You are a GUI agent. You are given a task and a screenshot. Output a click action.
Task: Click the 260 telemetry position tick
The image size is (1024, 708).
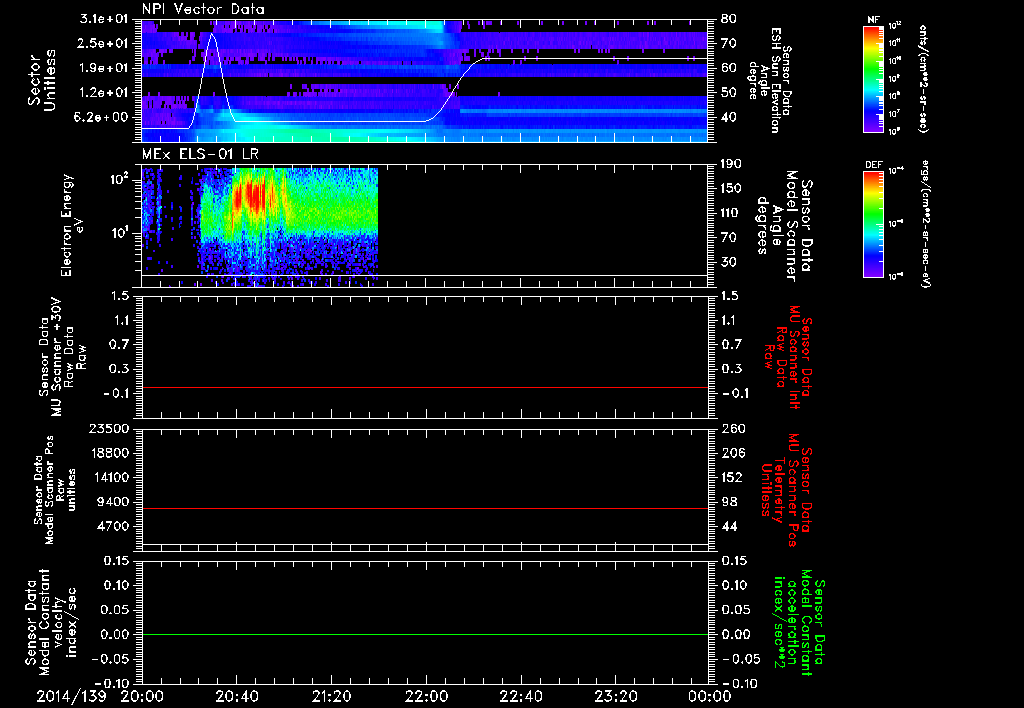point(732,429)
